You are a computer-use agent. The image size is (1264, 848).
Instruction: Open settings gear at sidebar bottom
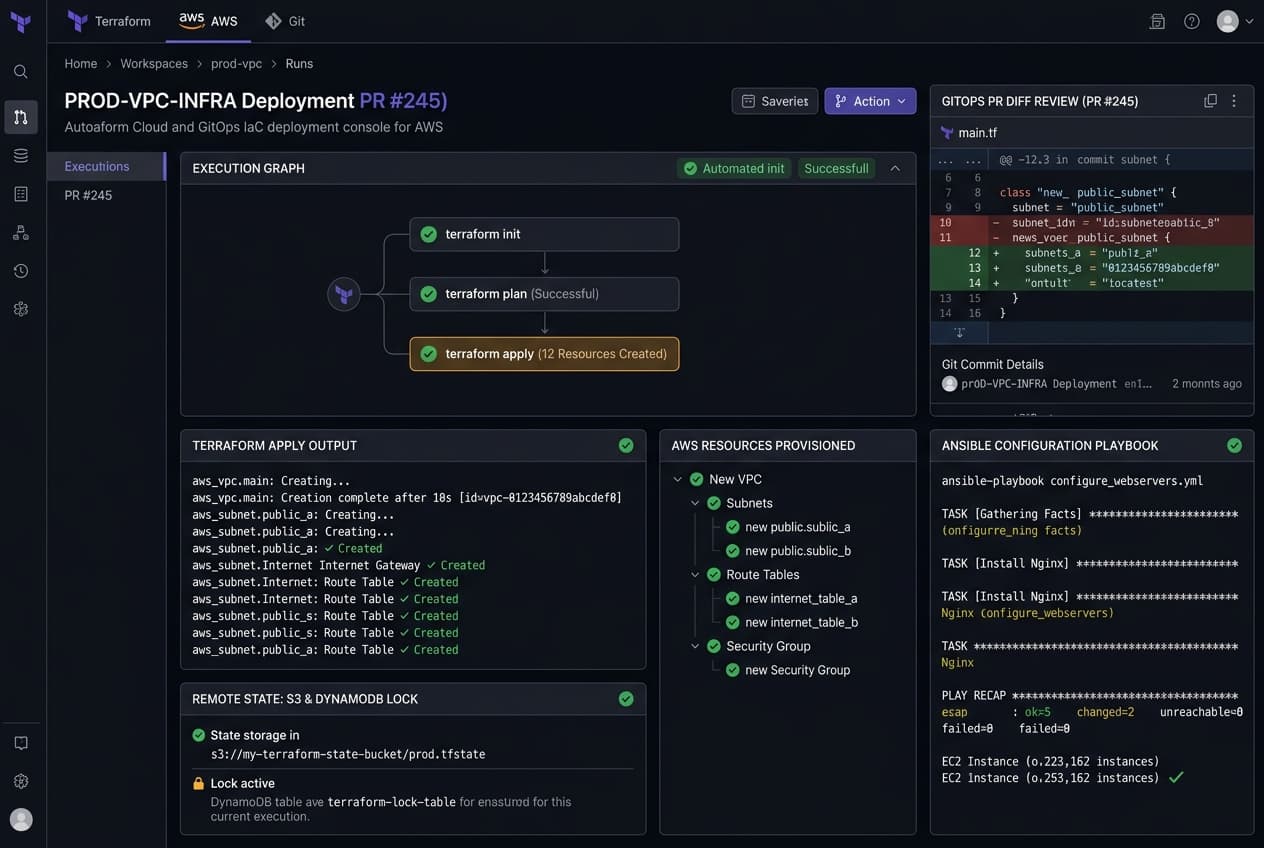tap(21, 781)
